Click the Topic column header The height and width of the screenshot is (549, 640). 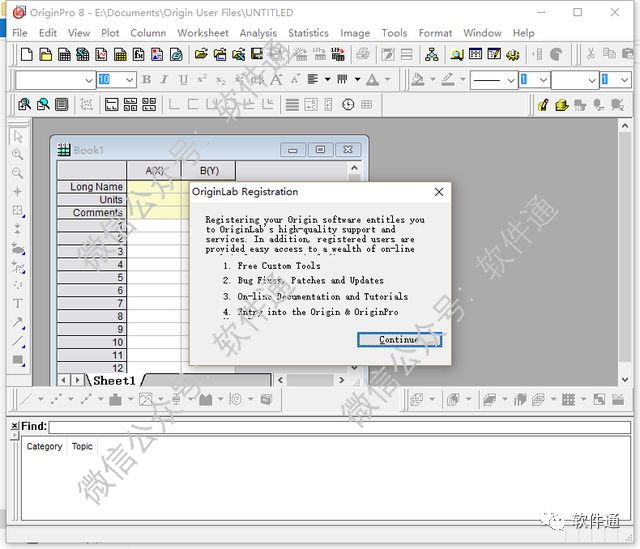(x=82, y=446)
